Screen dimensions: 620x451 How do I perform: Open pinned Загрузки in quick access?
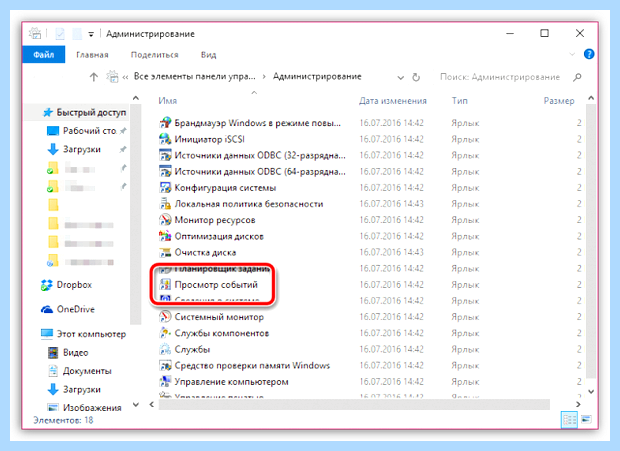tap(74, 149)
